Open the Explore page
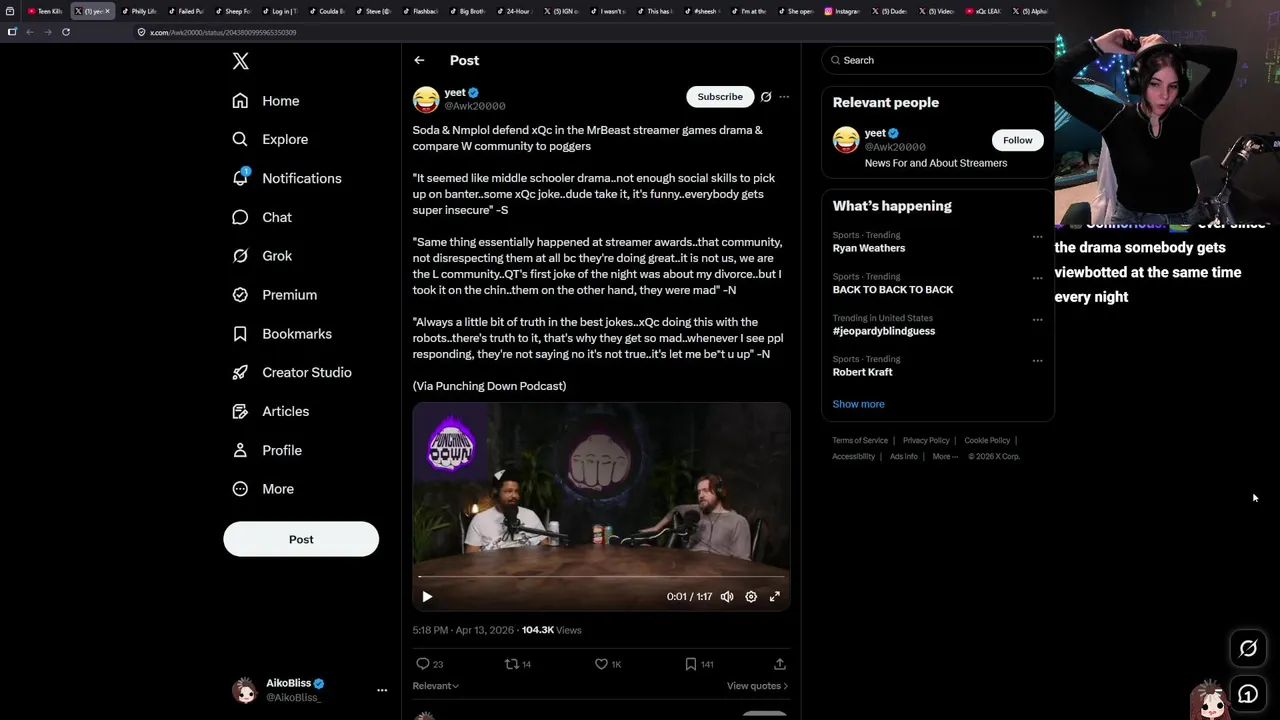Viewport: 1280px width, 720px height. point(270,140)
